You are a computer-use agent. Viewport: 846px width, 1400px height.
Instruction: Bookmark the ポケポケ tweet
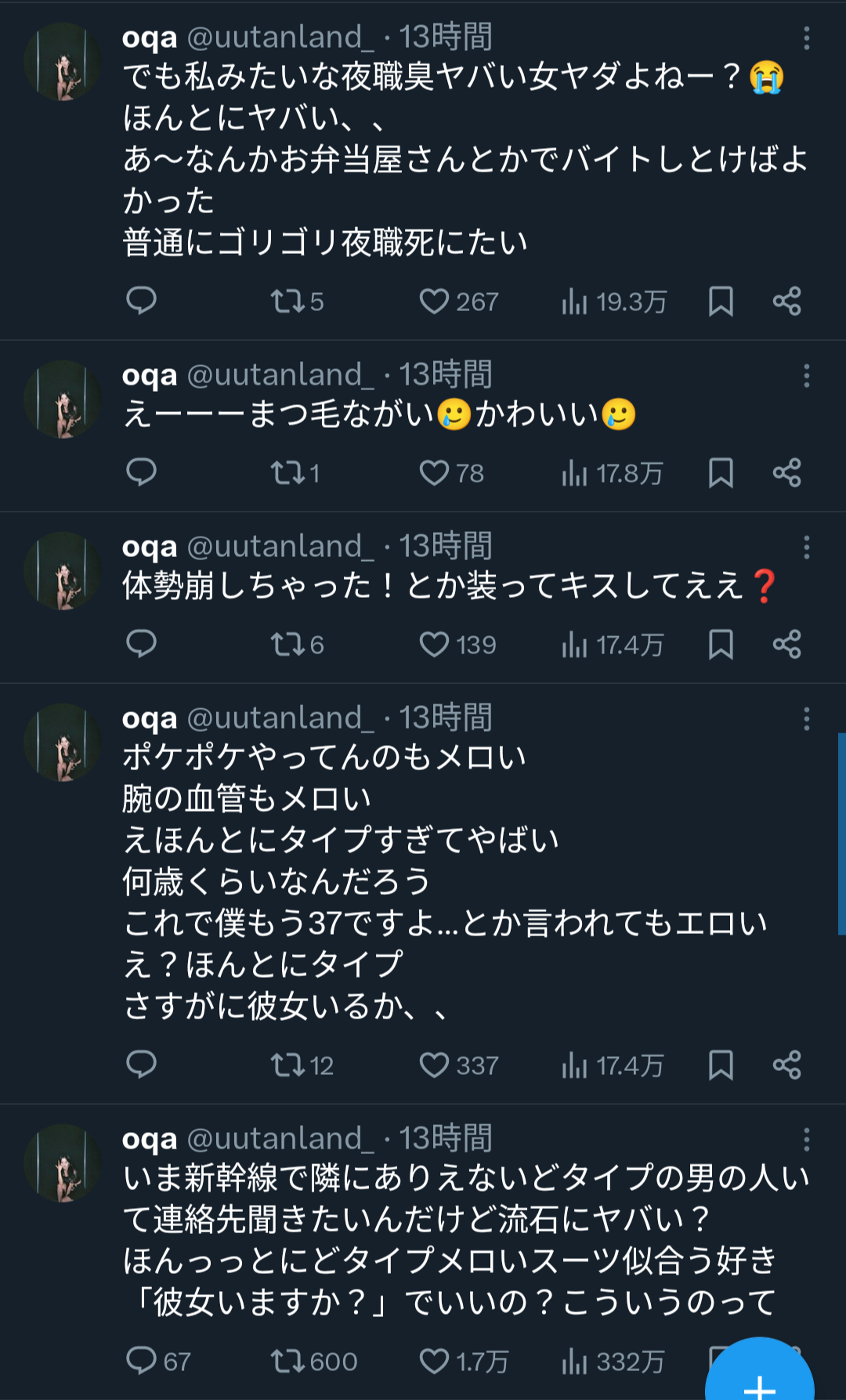click(x=721, y=1065)
